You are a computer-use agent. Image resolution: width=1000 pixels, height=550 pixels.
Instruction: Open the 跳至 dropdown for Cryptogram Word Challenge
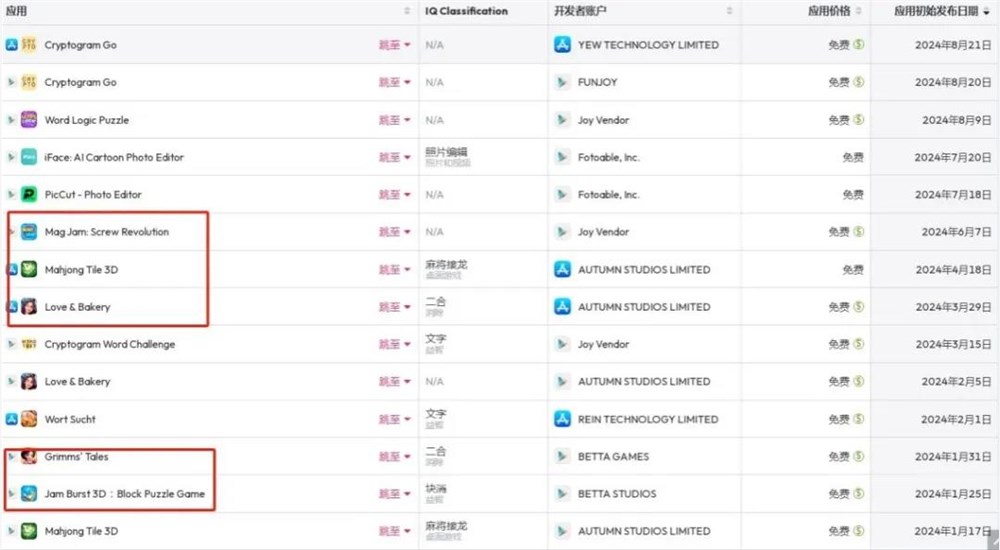(394, 344)
